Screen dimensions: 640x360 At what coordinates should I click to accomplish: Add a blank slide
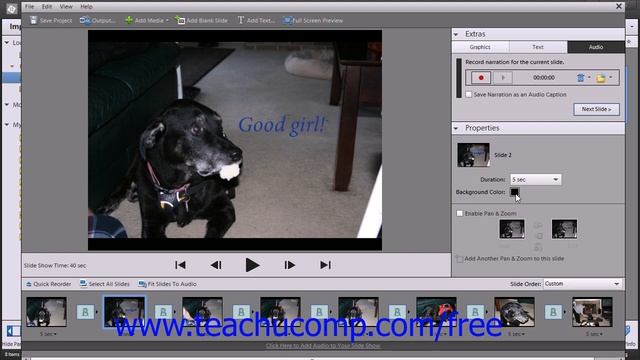(x=202, y=20)
